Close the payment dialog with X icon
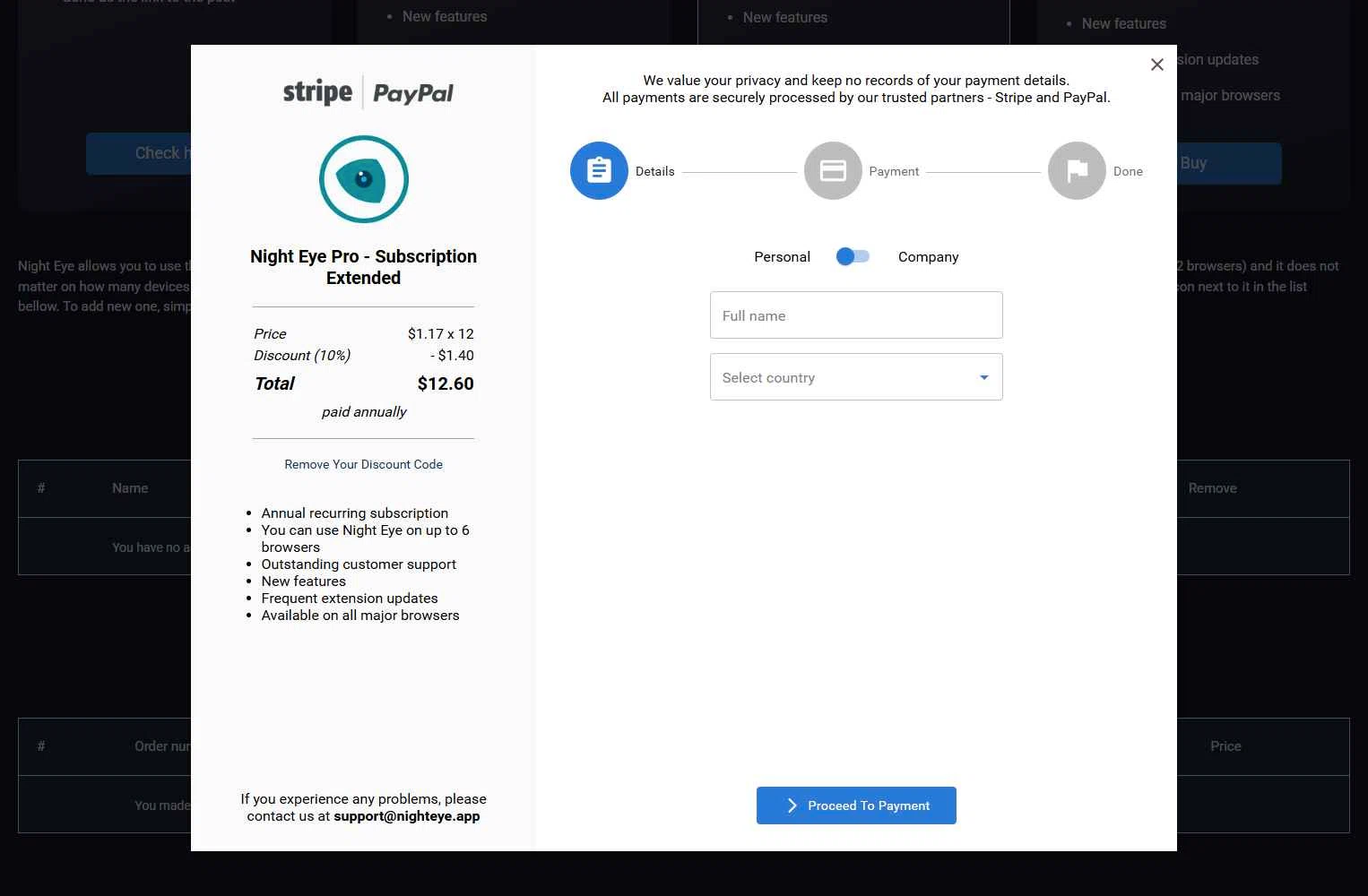The width and height of the screenshot is (1368, 896). pyautogui.click(x=1156, y=65)
